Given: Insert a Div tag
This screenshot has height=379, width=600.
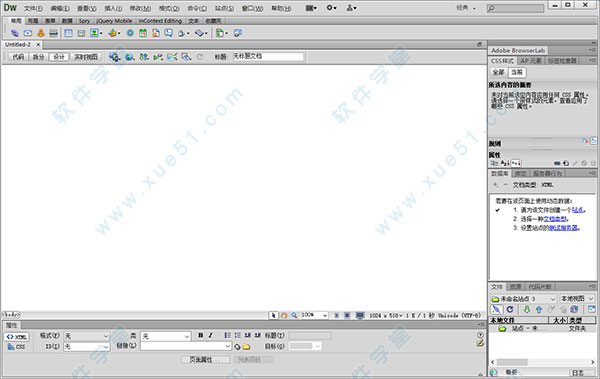Looking at the screenshot, I should [x=81, y=33].
